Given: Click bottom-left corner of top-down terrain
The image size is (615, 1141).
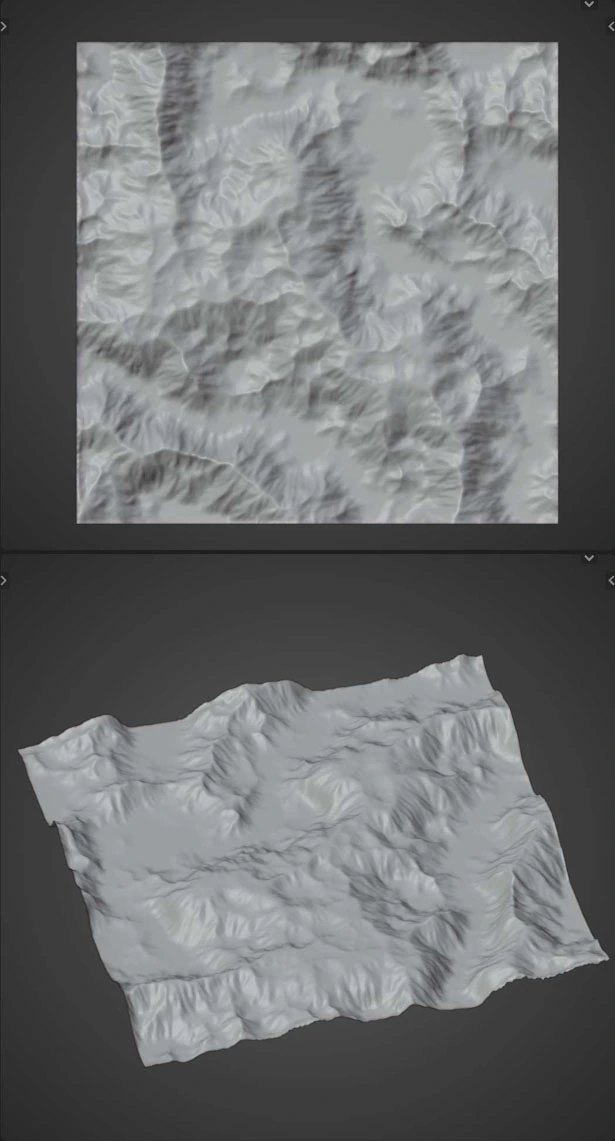Looking at the screenshot, I should pos(80,518).
